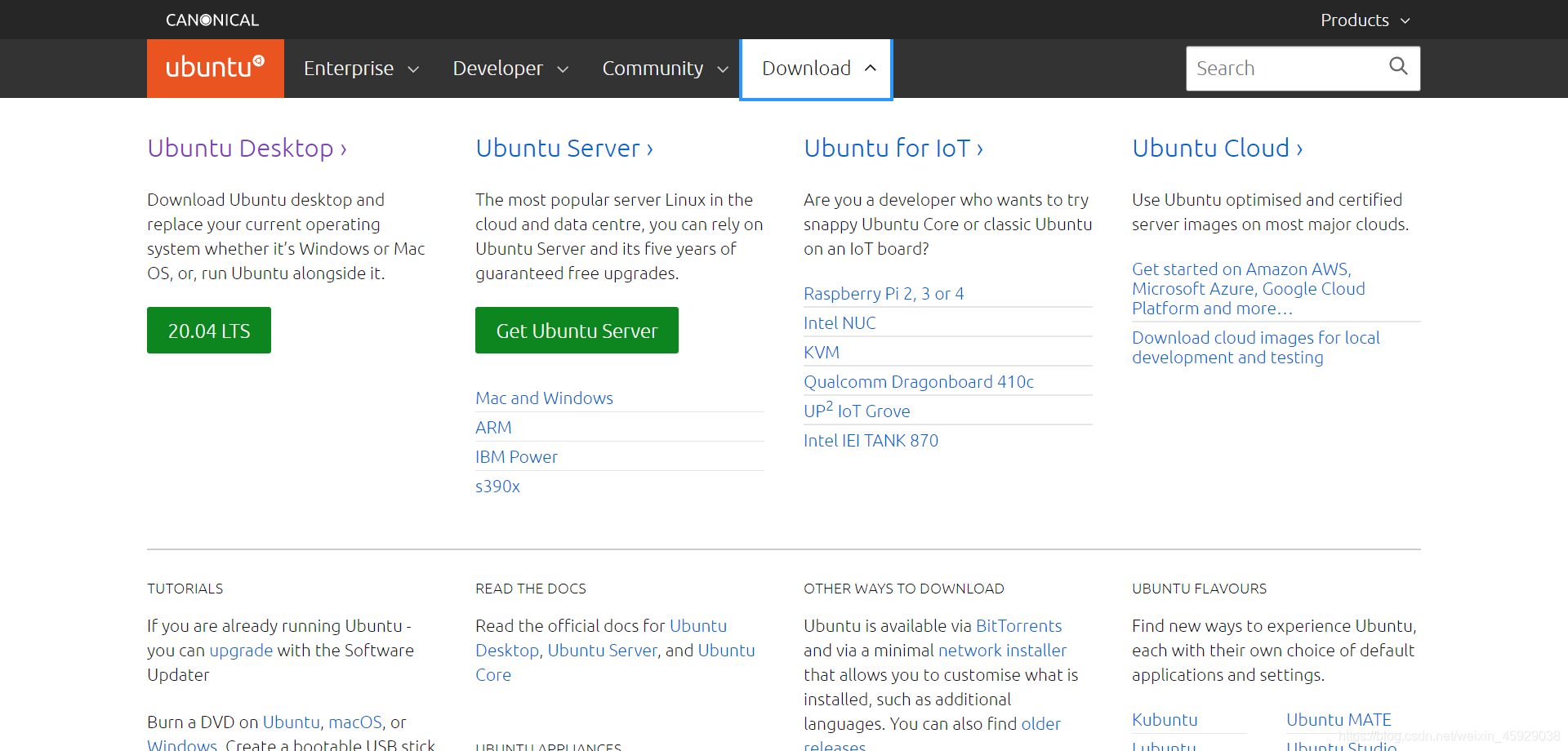Screen dimensions: 1568x751
Task: Open the Ubuntu link after Burn a DVD on
Action: [x=291, y=722]
